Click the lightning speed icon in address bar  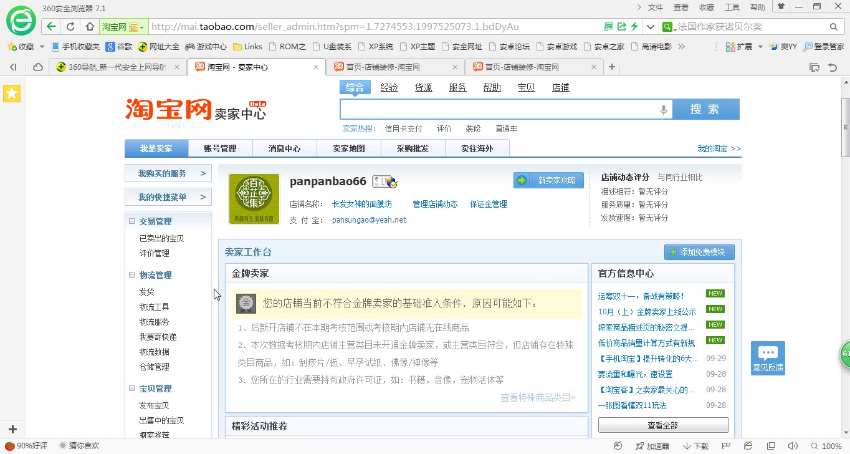pos(634,27)
